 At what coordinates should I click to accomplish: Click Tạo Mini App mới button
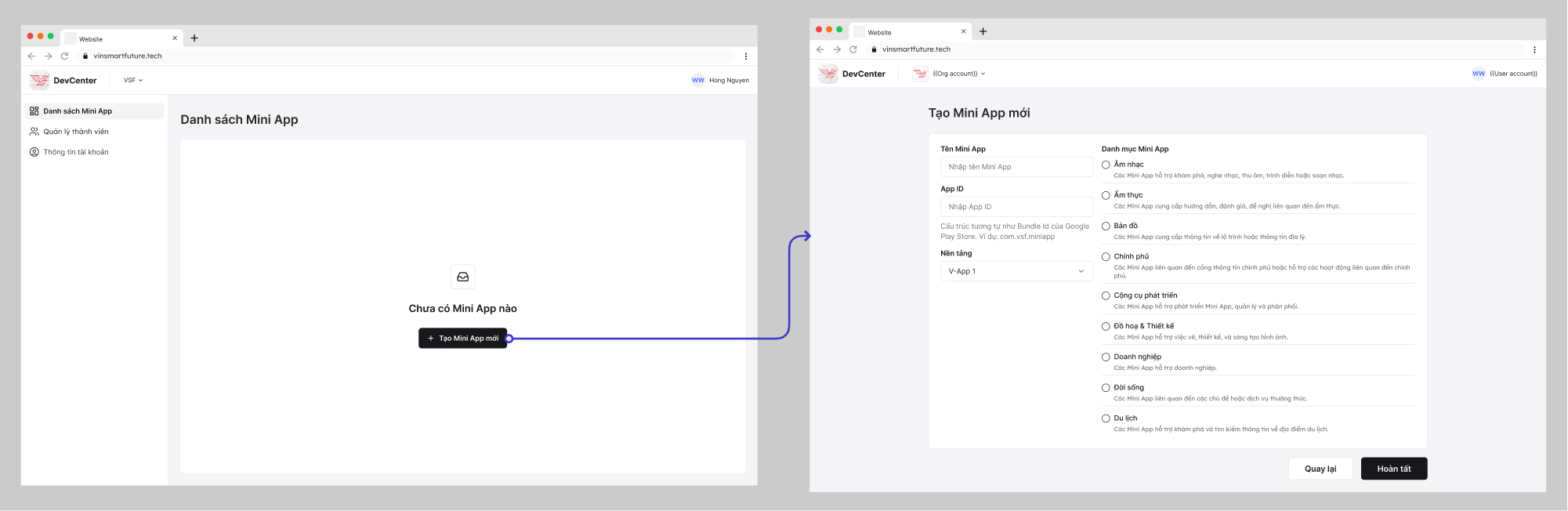[x=463, y=339]
